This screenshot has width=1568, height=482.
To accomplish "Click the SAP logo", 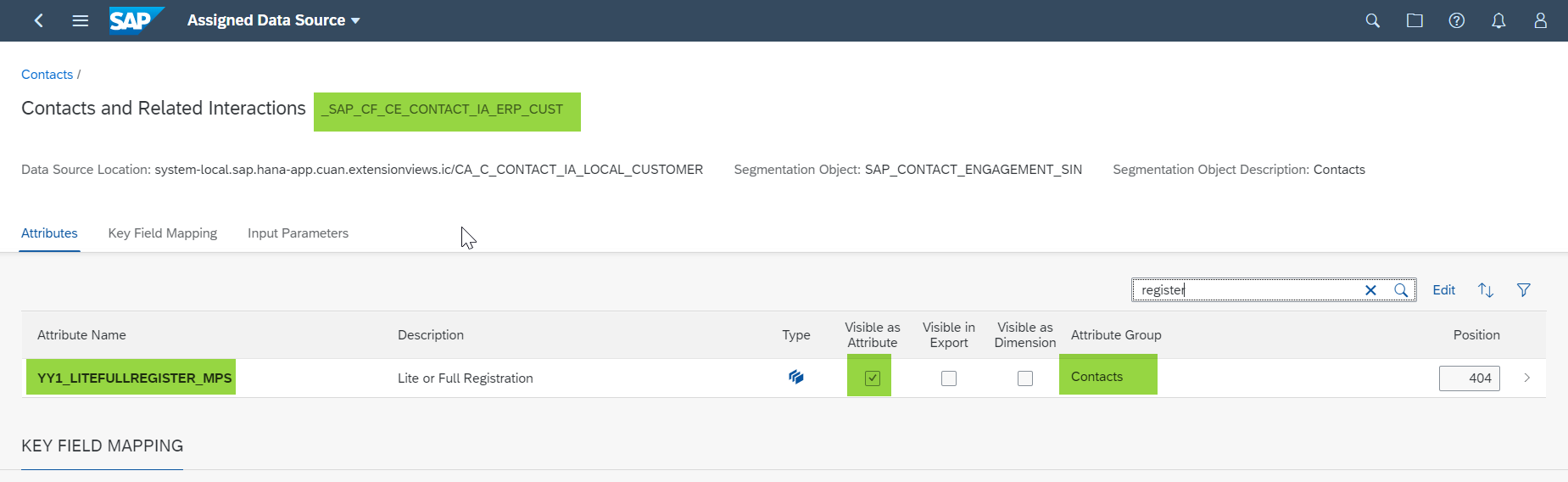I will pos(136,20).
